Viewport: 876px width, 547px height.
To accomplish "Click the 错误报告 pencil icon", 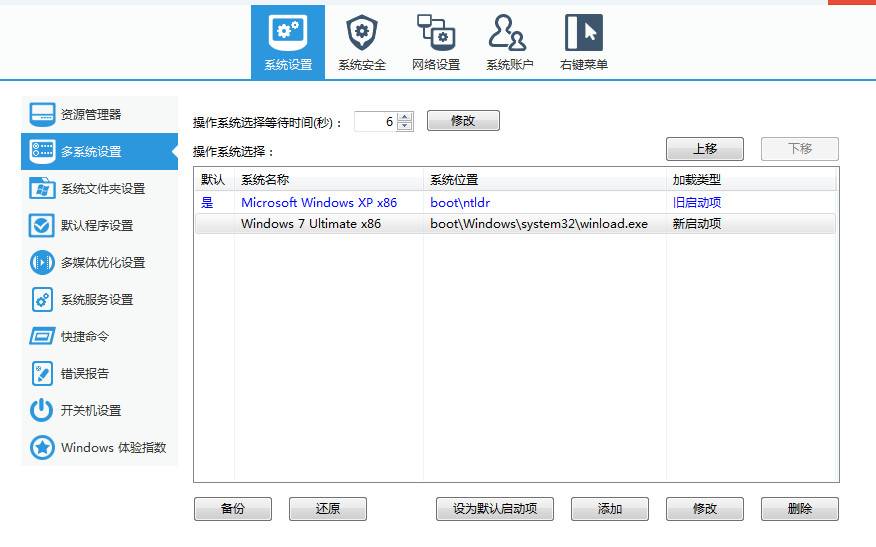I will pos(42,373).
